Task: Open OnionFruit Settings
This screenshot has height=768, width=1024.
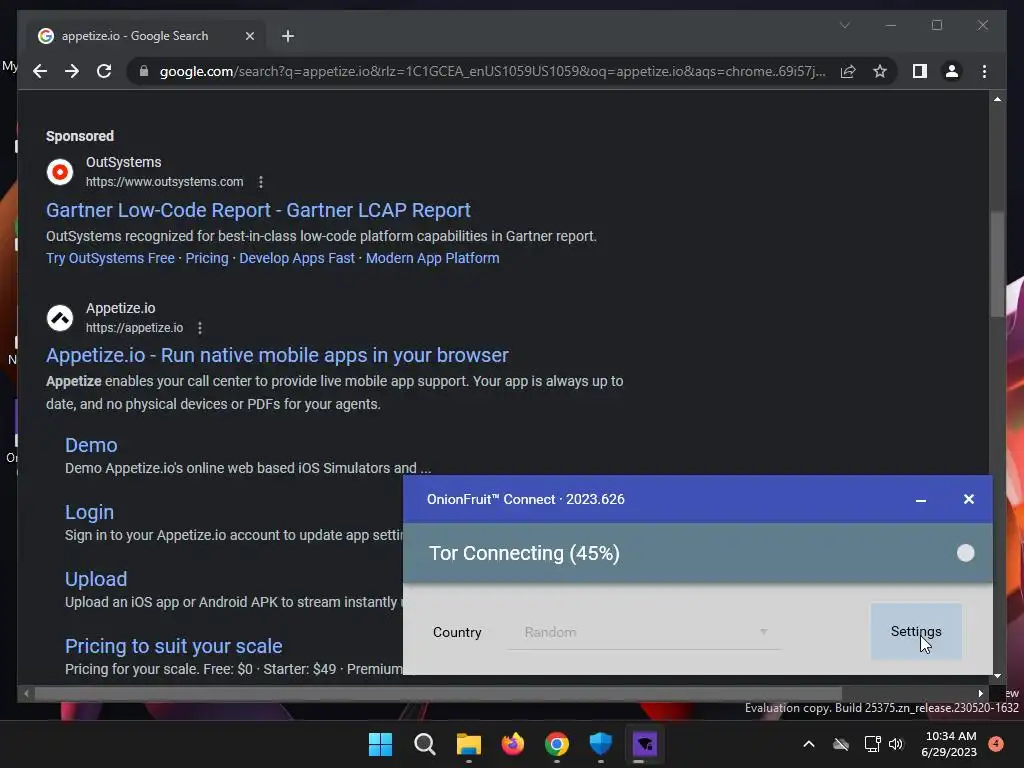Action: (916, 632)
